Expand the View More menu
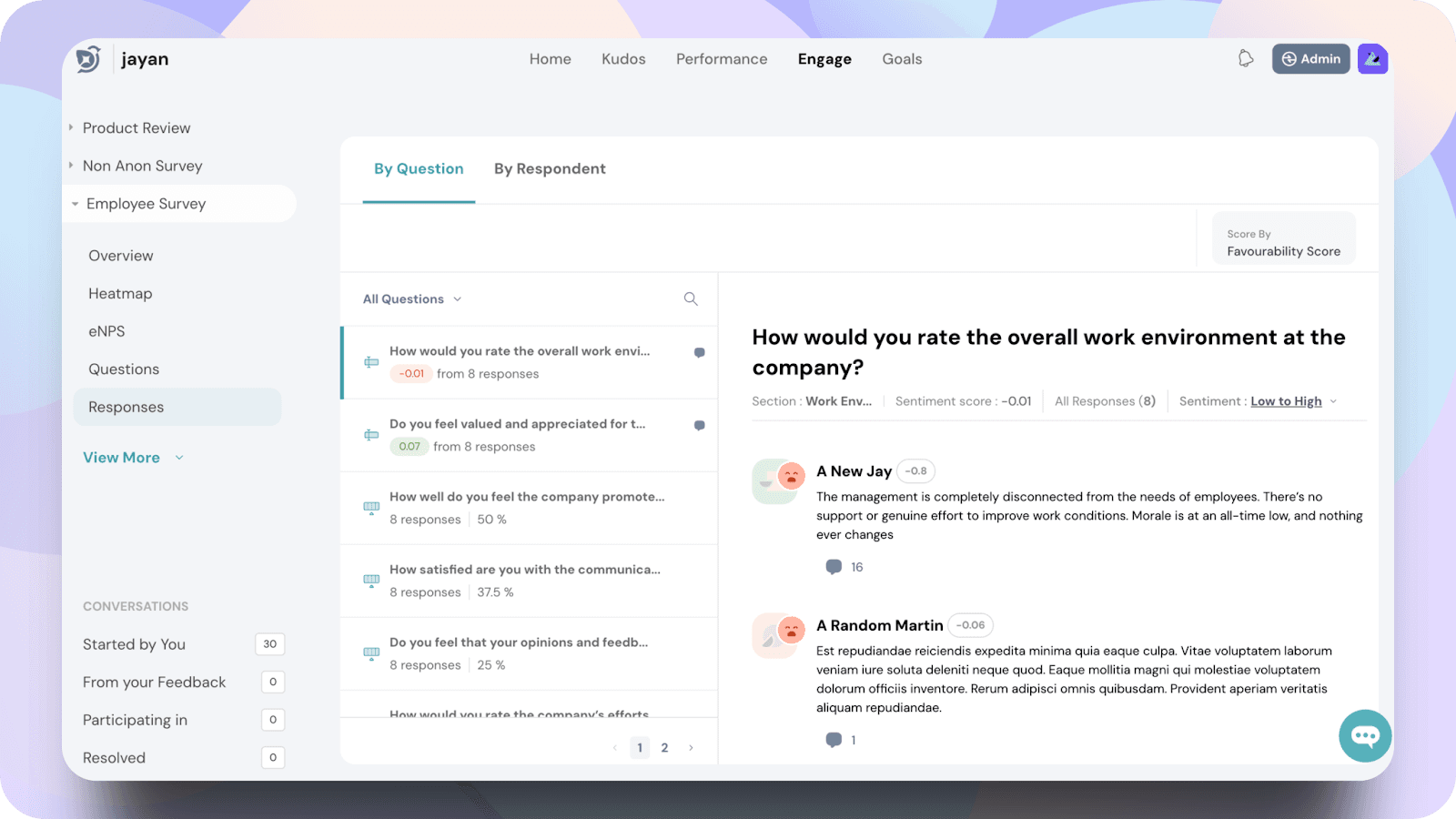The width and height of the screenshot is (1456, 819). point(133,458)
